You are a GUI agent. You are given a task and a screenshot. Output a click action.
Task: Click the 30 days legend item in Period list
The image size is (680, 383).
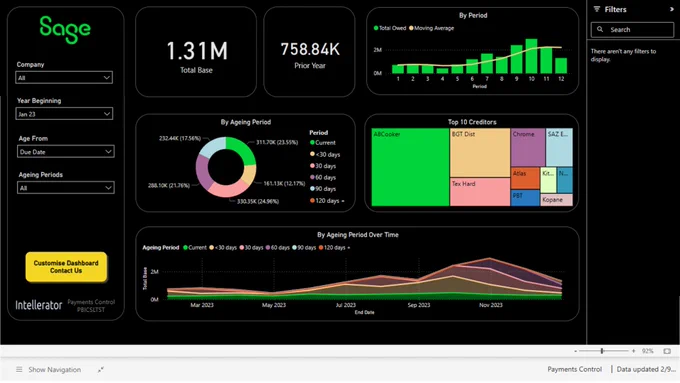[323, 166]
